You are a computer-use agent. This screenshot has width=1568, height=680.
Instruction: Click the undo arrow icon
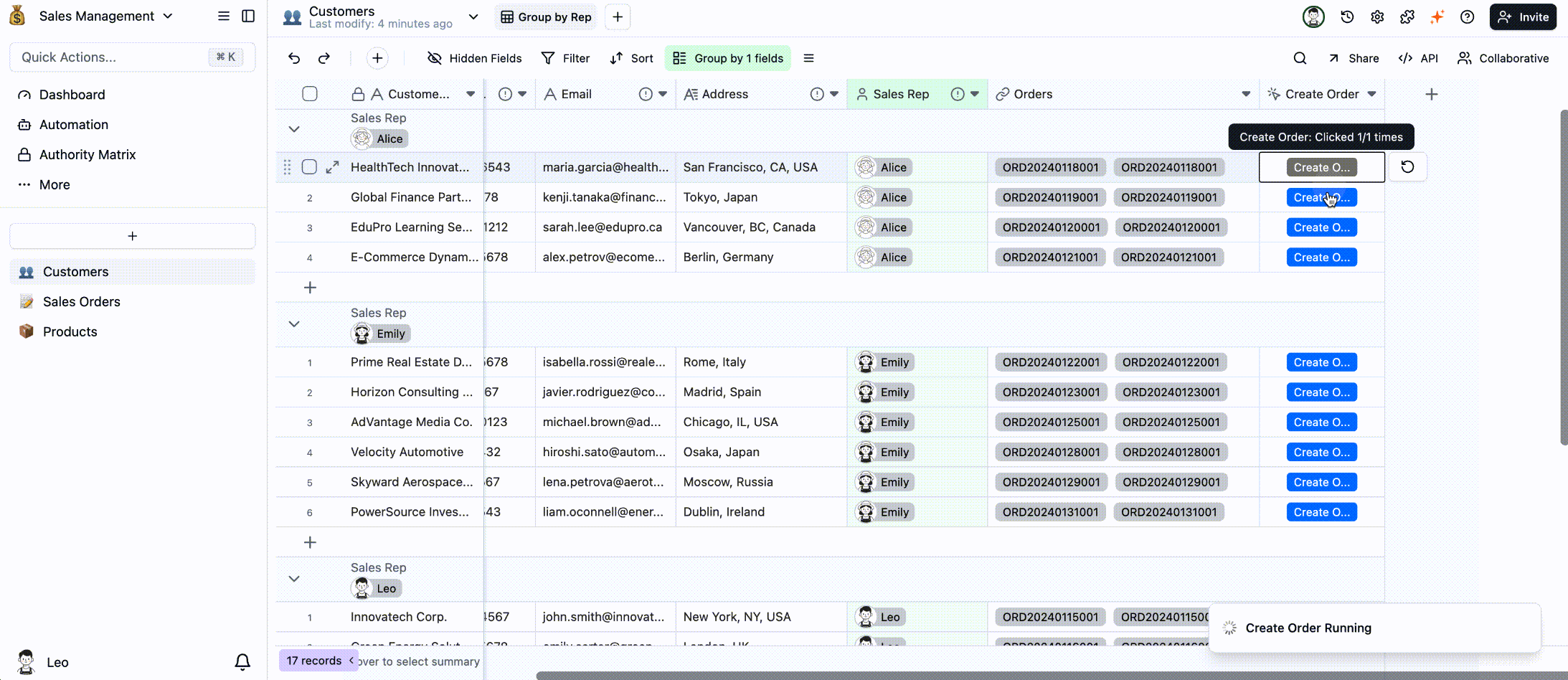tap(294, 58)
